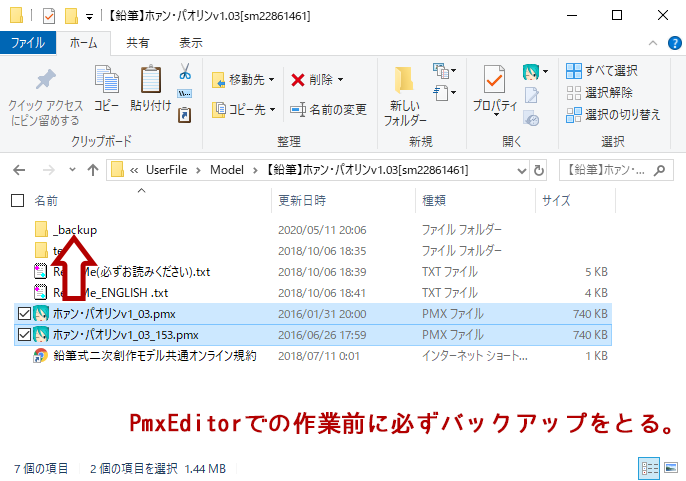This screenshot has width=686, height=481.
Task: Uncheck ホァン・パオリンv1_03_153.pmx checkbox
Action: click(24, 335)
